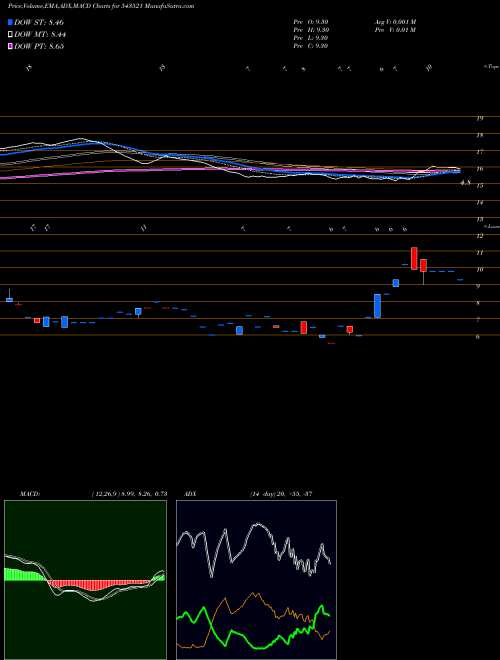This screenshot has width=500, height=660.
Task: Click the y-axis label 16
Action: [x=479, y=169]
